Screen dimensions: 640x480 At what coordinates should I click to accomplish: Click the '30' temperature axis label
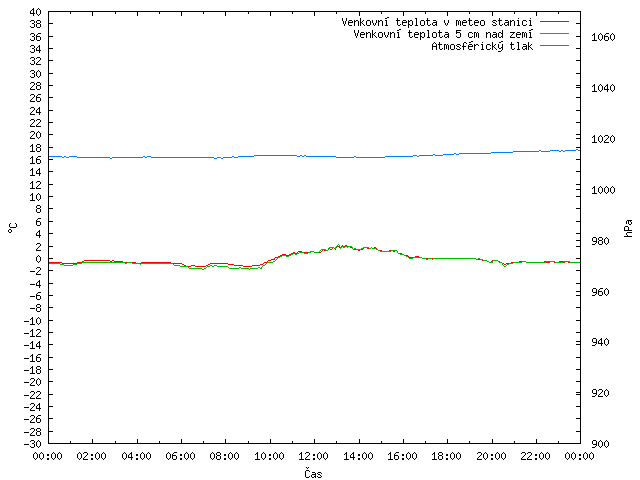[x=36, y=74]
